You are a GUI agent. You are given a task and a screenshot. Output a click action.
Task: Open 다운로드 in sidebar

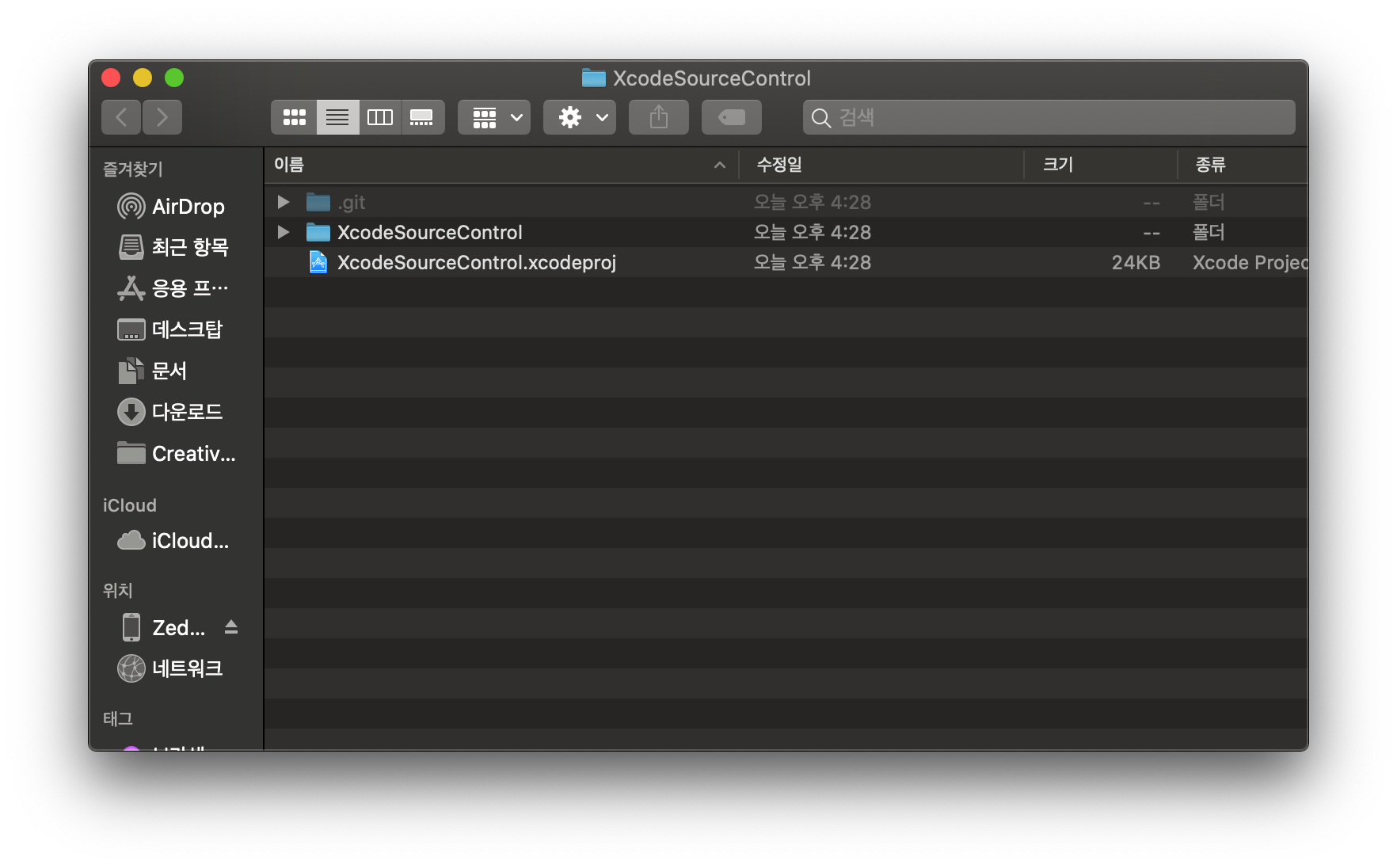(176, 412)
